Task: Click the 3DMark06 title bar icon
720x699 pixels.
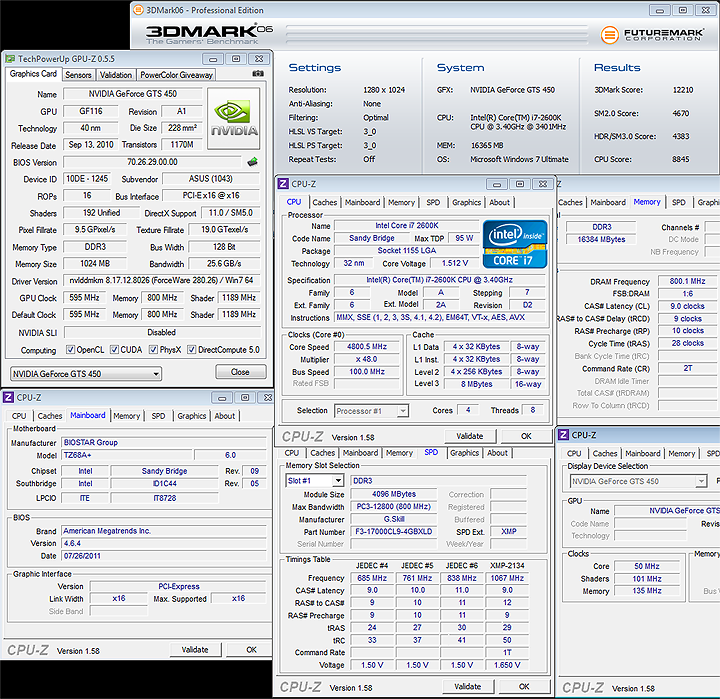Action: [138, 10]
